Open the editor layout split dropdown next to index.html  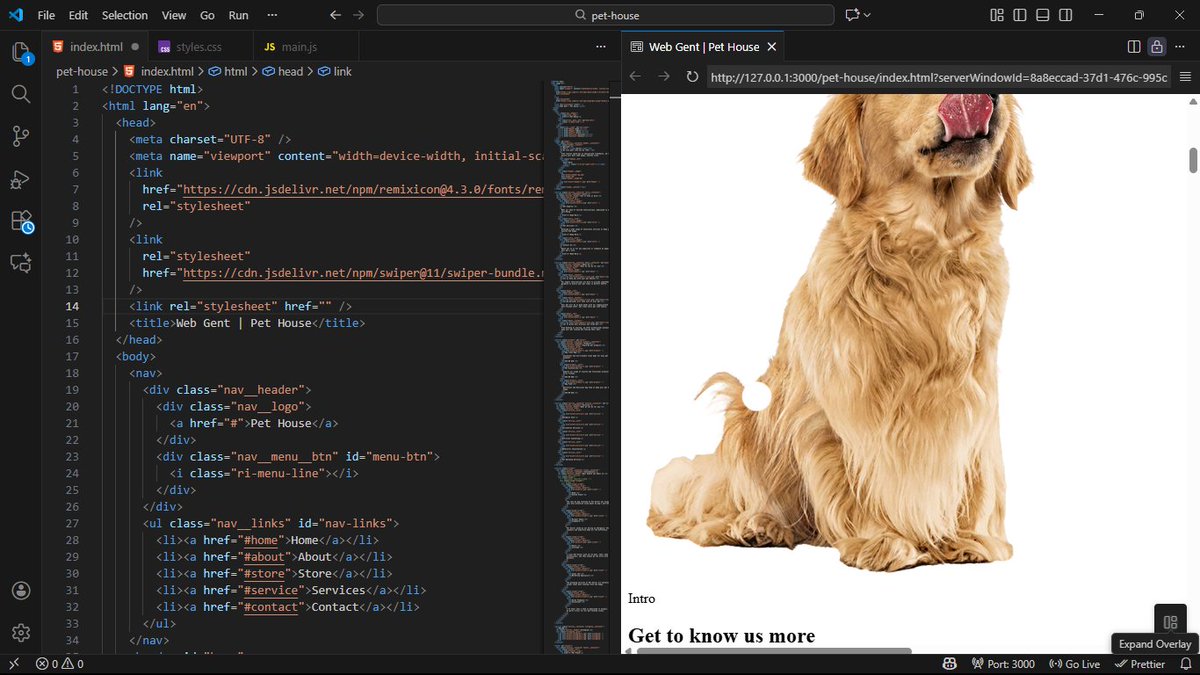tap(1133, 46)
